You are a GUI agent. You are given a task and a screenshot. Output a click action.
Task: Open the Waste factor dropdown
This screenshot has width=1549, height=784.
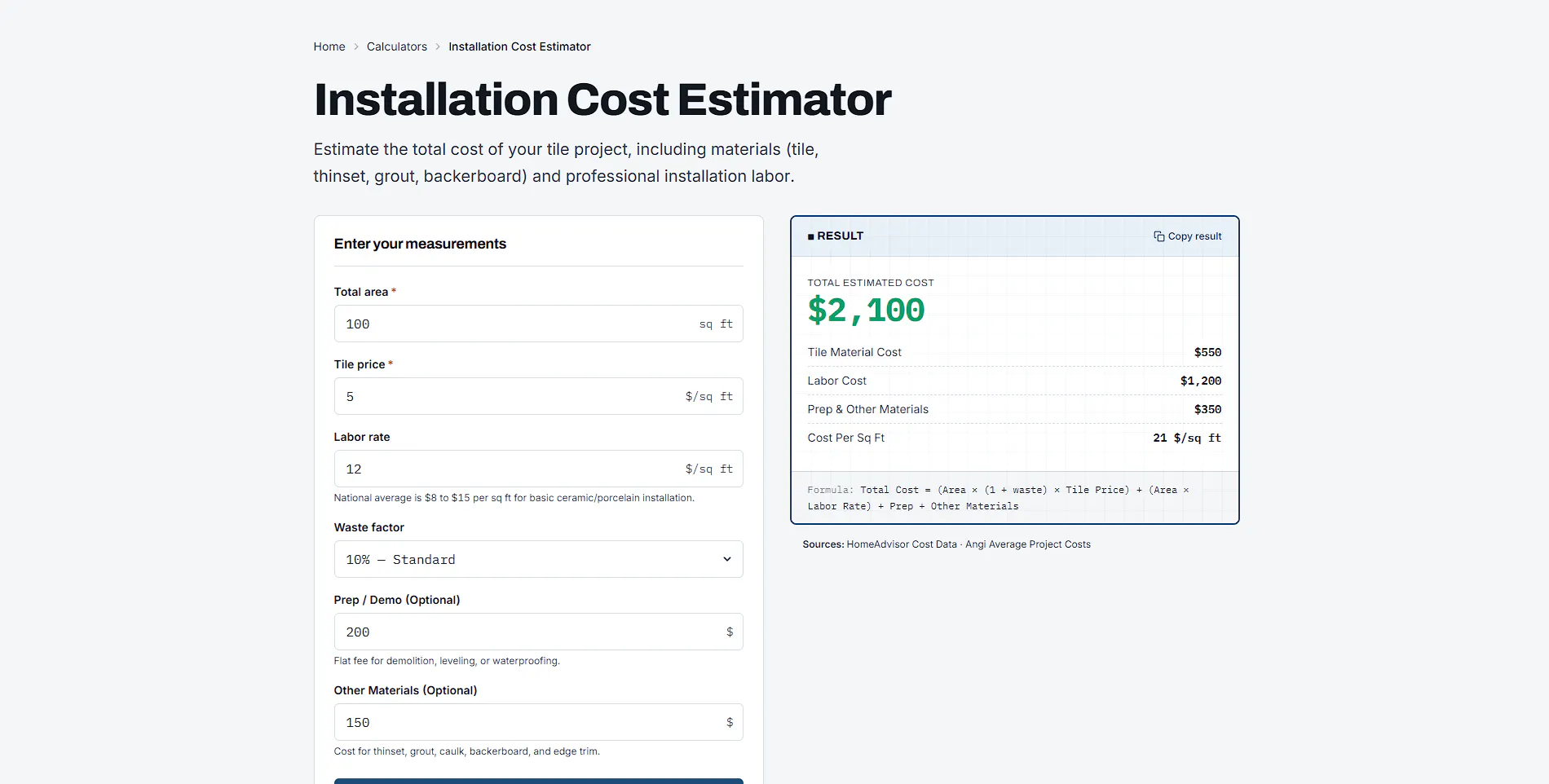(x=538, y=559)
